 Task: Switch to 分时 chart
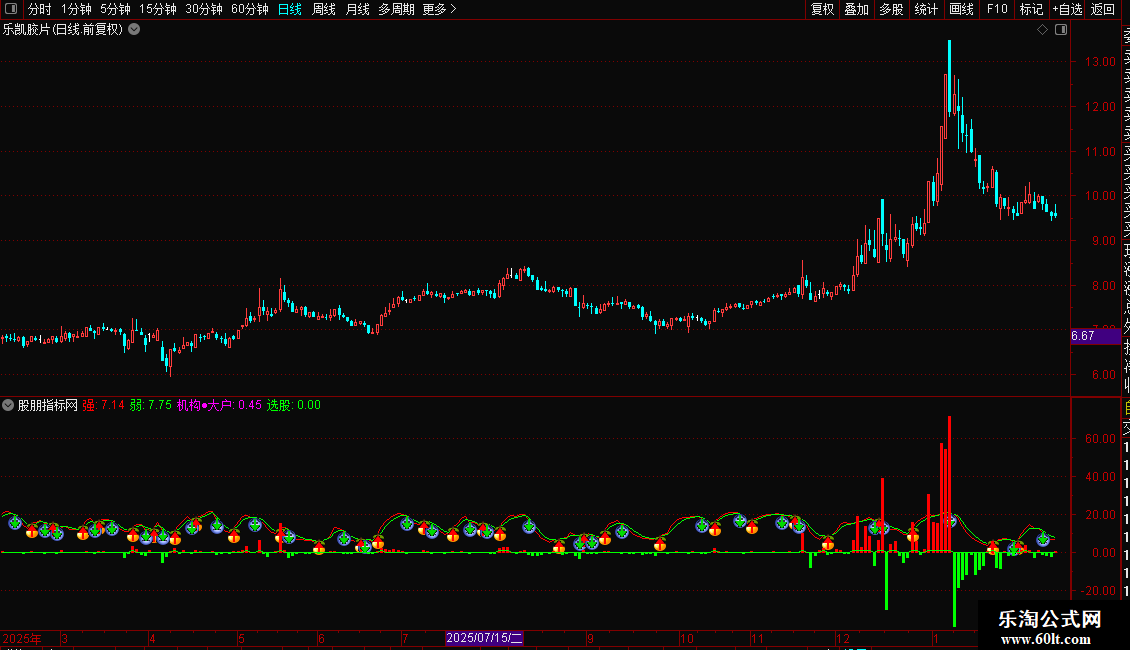40,9
